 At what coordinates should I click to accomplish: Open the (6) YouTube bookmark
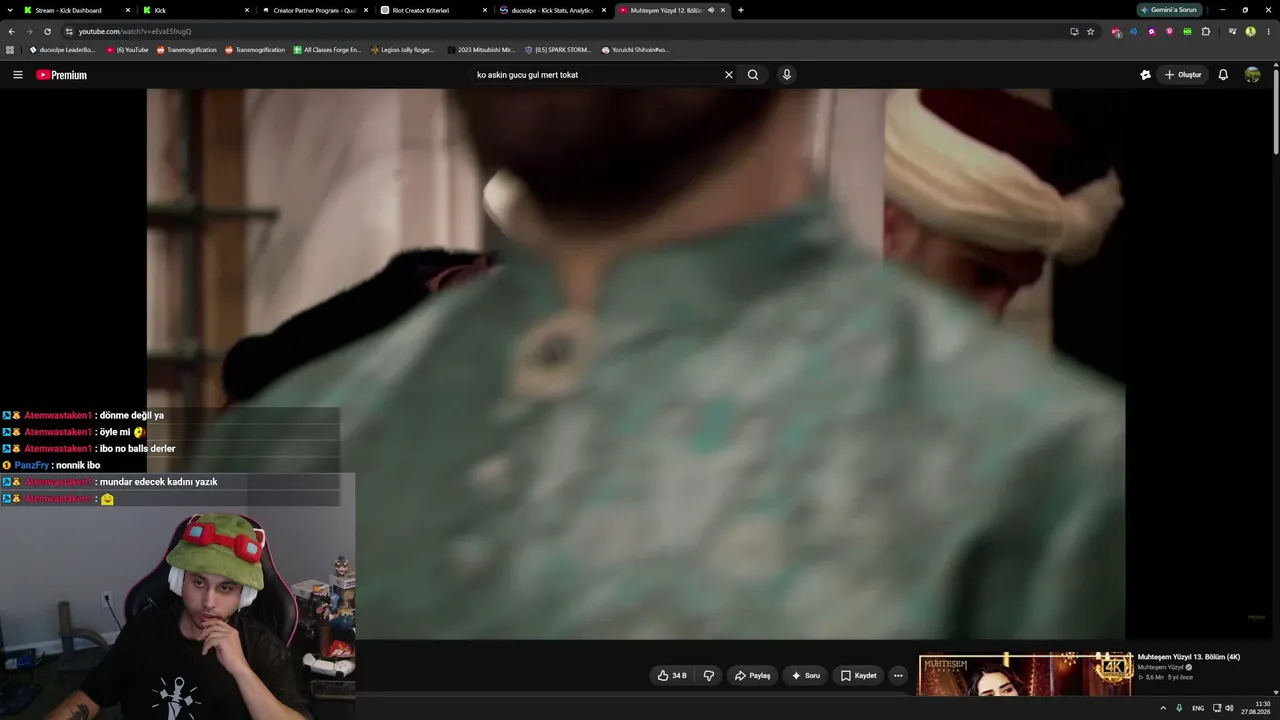tap(127, 50)
